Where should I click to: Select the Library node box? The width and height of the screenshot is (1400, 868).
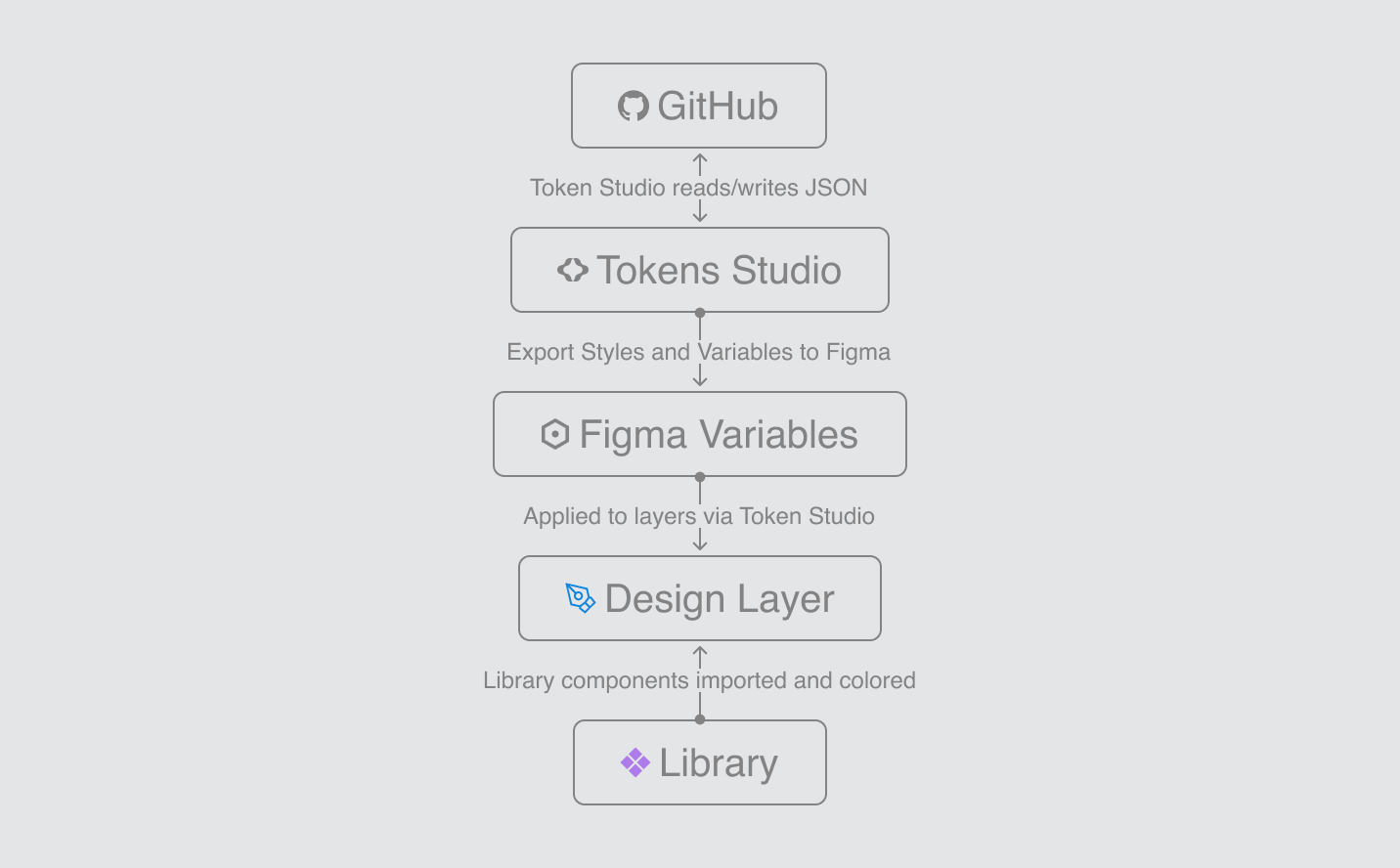click(700, 762)
